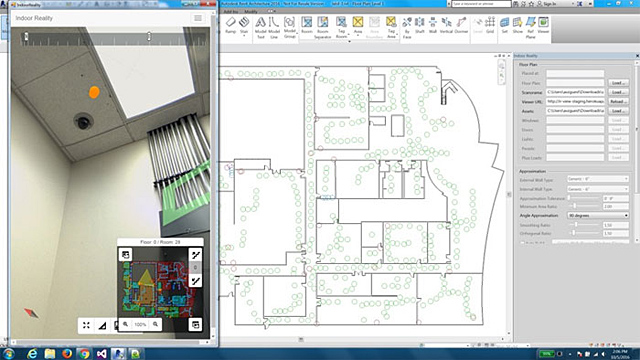Click Smoothing Ratio value field

coord(616,225)
